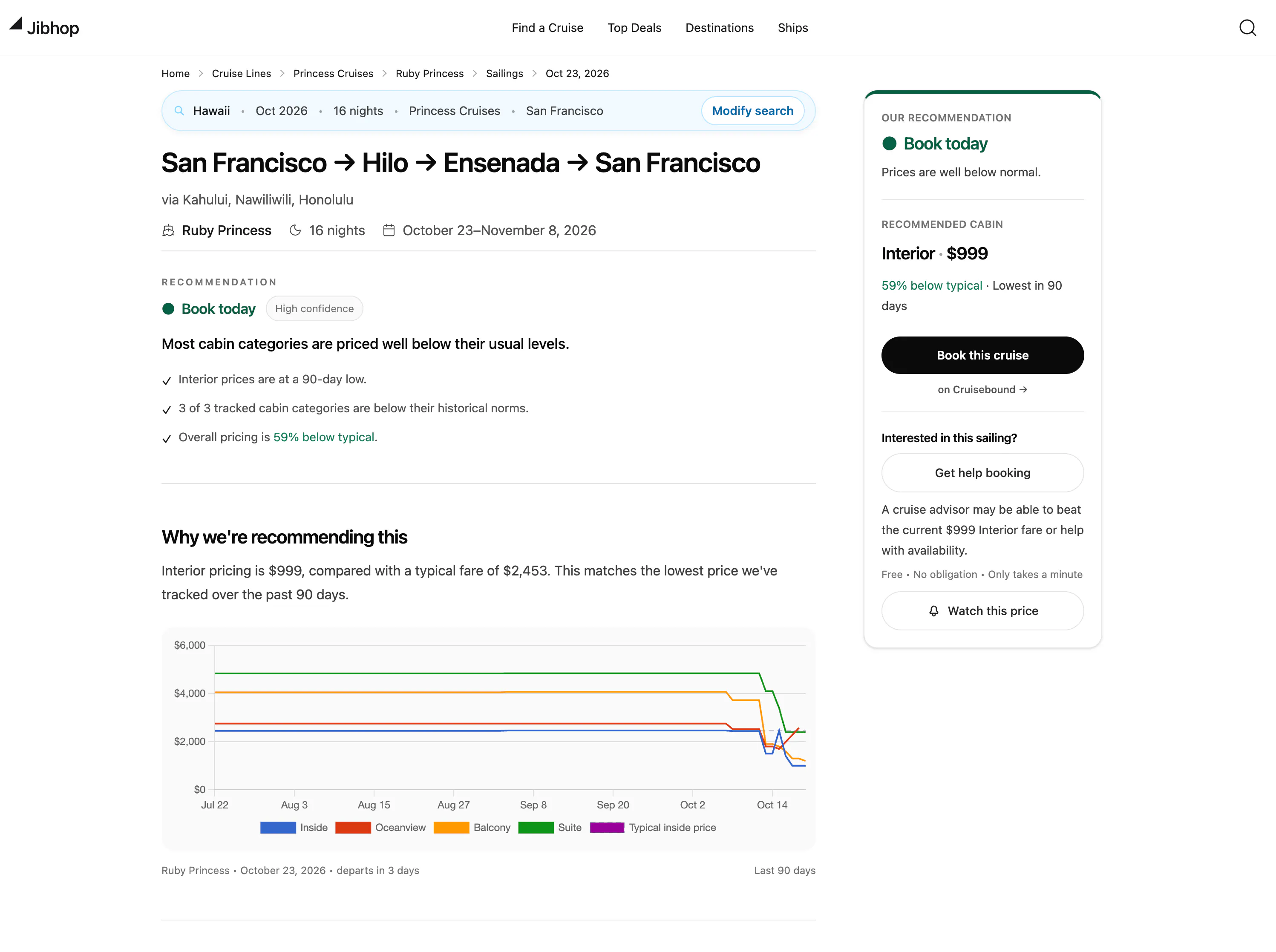Toggle Balcony series via orange legend swatch
Image resolution: width=1276 pixels, height=952 pixels.
click(451, 828)
